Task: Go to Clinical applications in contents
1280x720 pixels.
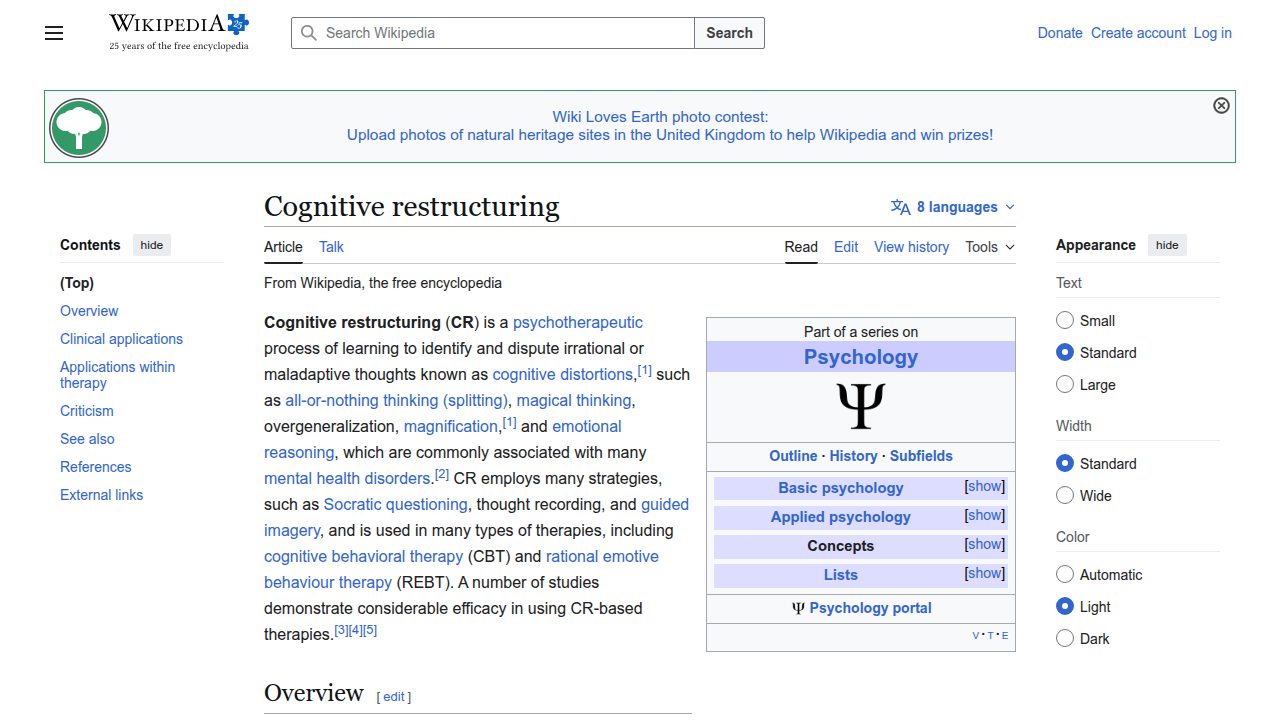Action: tap(121, 339)
